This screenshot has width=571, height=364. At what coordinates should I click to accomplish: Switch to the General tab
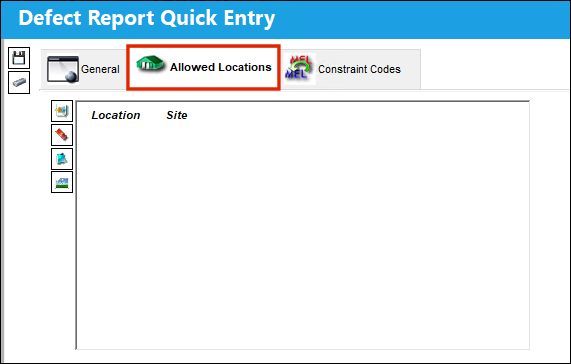coord(83,69)
